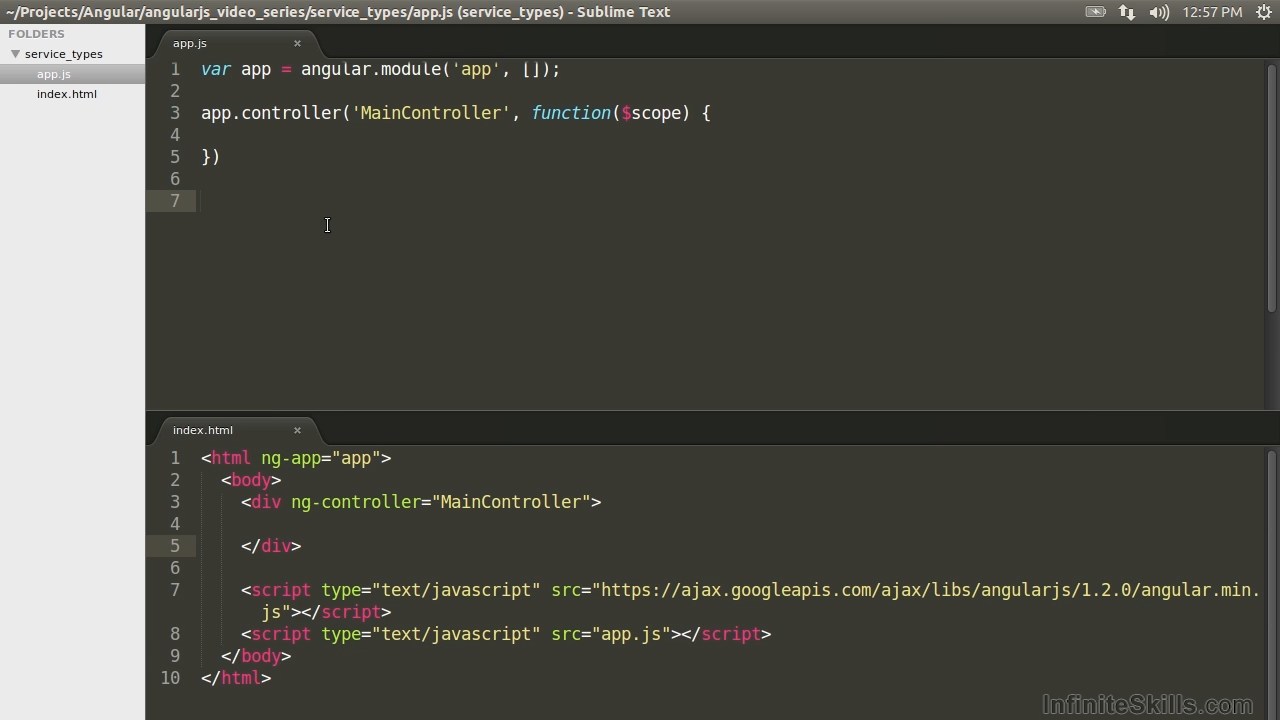Click the closing html tag

236,678
